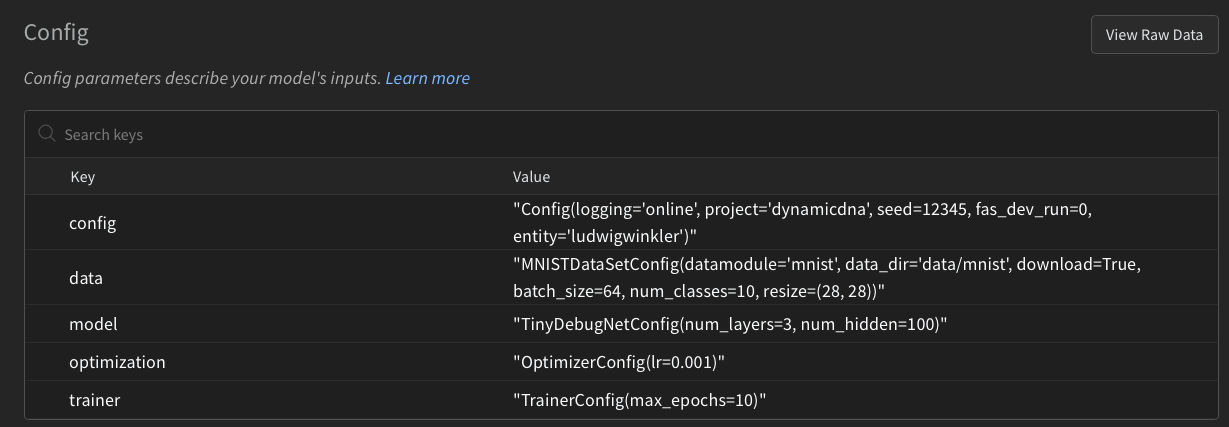Click the Key column header
The height and width of the screenshot is (427, 1229).
point(82,177)
